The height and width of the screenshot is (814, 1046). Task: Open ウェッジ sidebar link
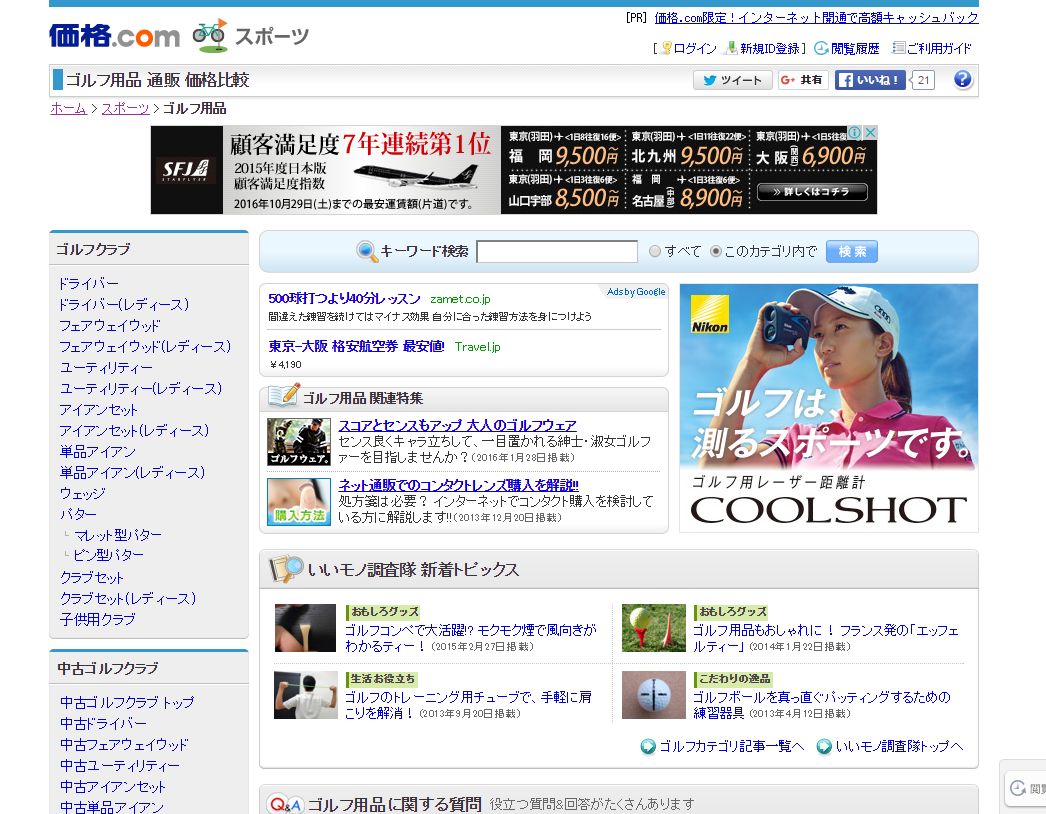[83, 494]
